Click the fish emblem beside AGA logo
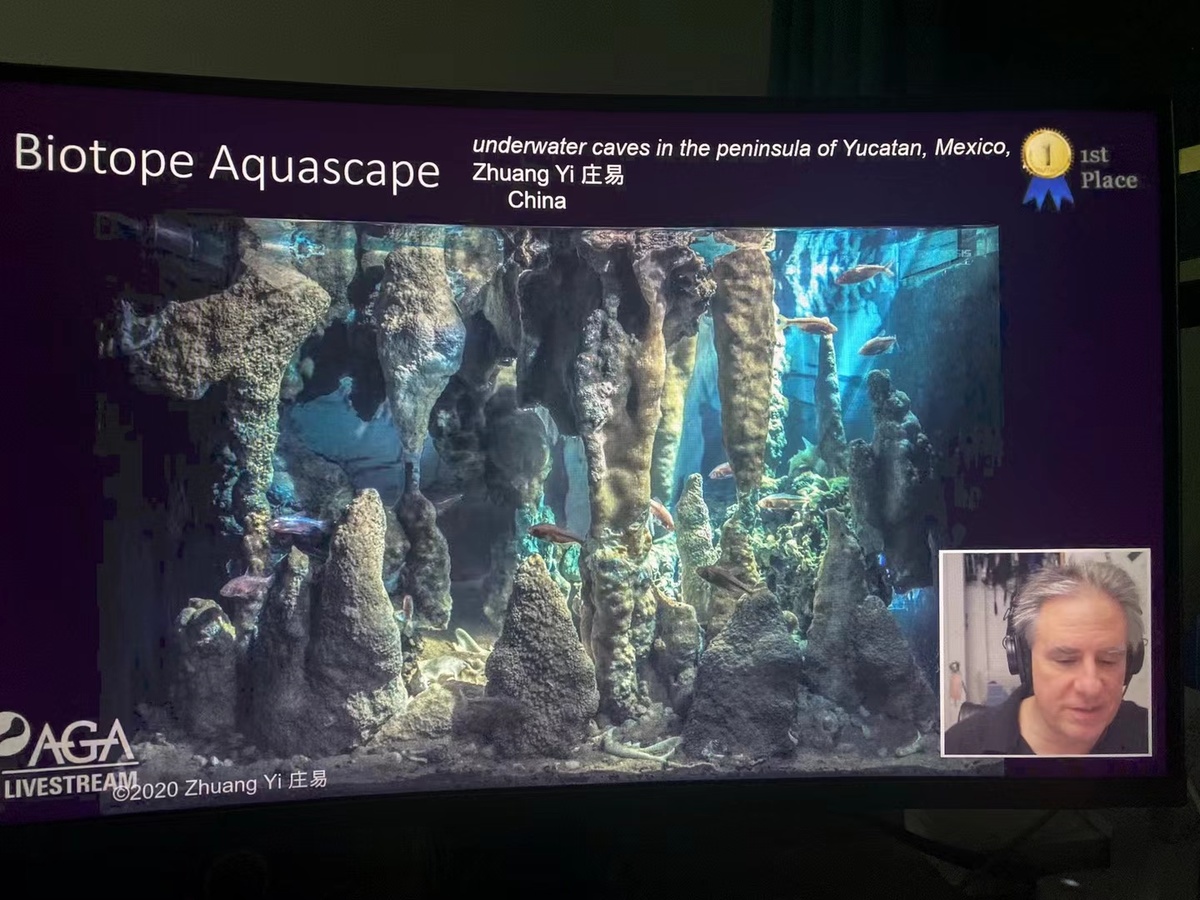The image size is (1200, 900). (x=14, y=735)
